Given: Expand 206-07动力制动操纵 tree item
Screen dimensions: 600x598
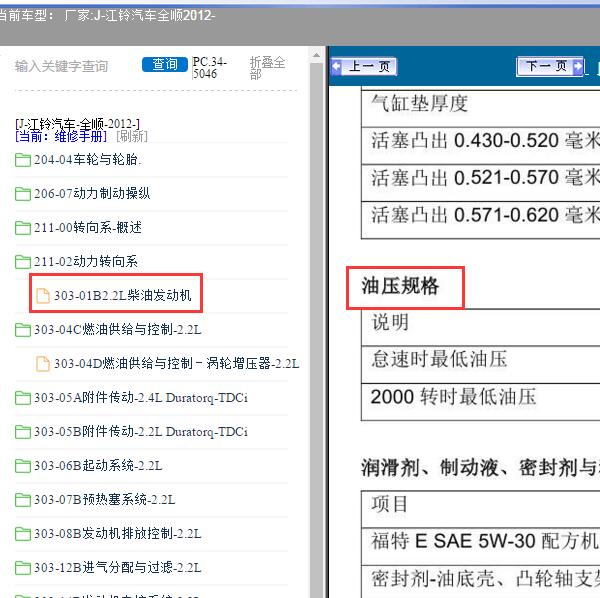Looking at the screenshot, I should (x=92, y=194).
